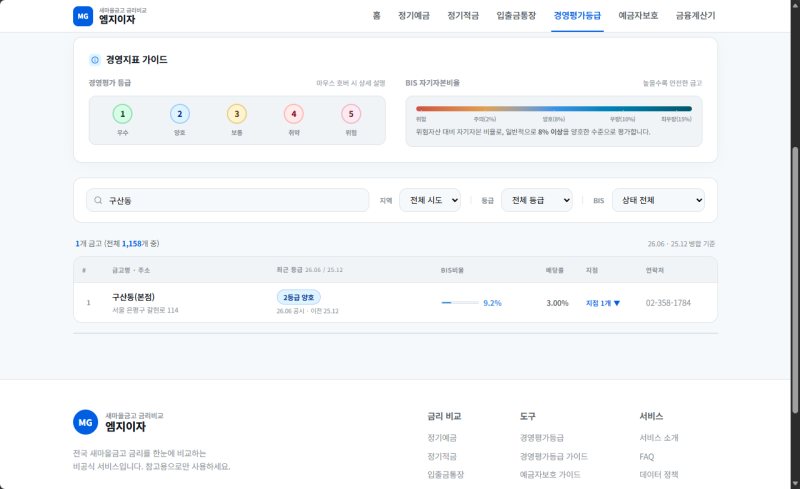The height and width of the screenshot is (489, 800).
Task: Select the 경영평가등급 menu tab
Action: [577, 16]
